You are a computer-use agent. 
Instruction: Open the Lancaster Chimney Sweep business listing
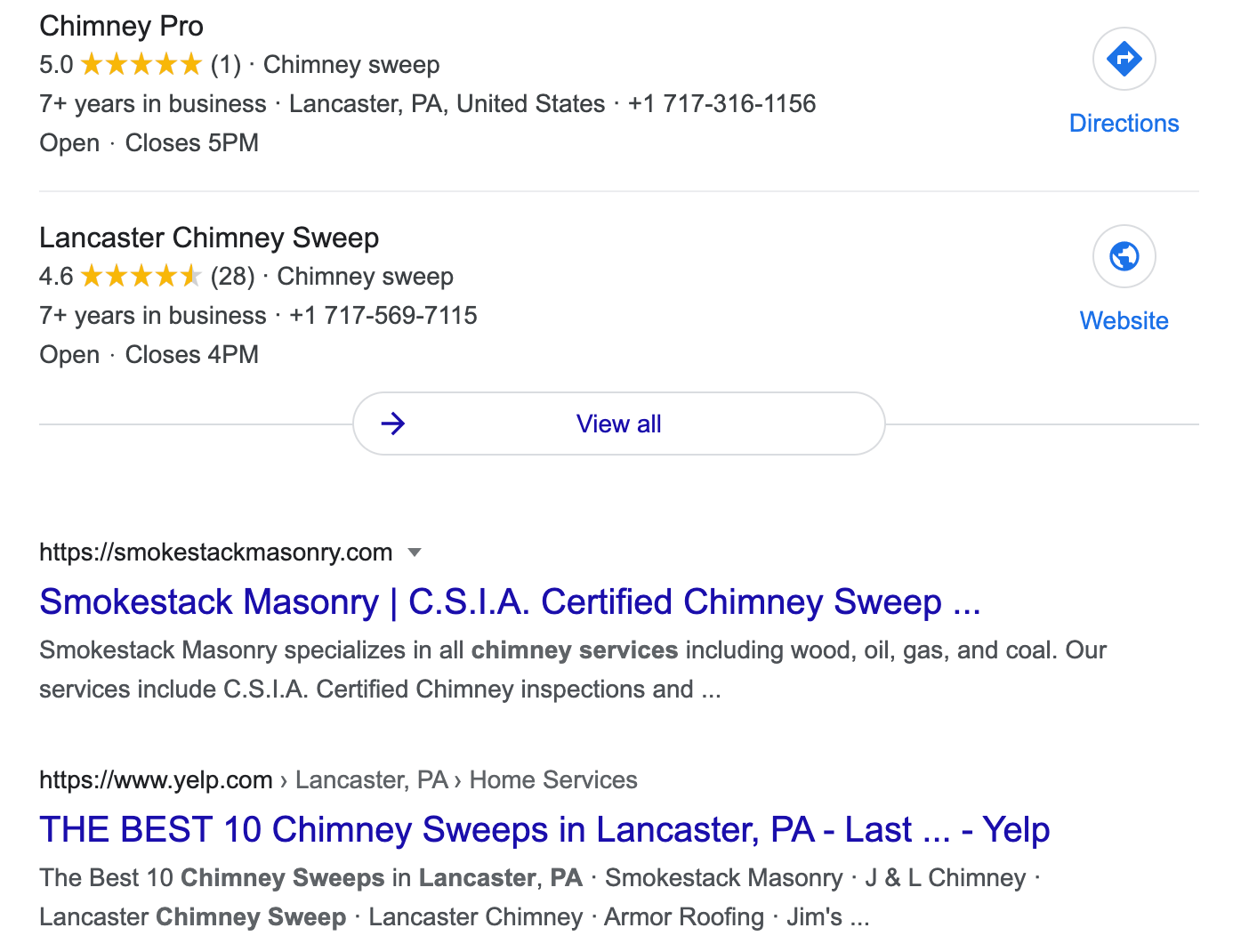tap(209, 238)
